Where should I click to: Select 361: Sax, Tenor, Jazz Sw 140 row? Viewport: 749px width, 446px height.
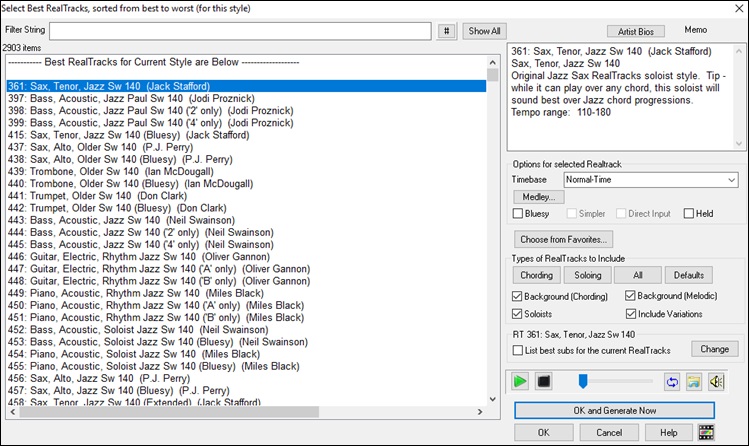click(246, 86)
